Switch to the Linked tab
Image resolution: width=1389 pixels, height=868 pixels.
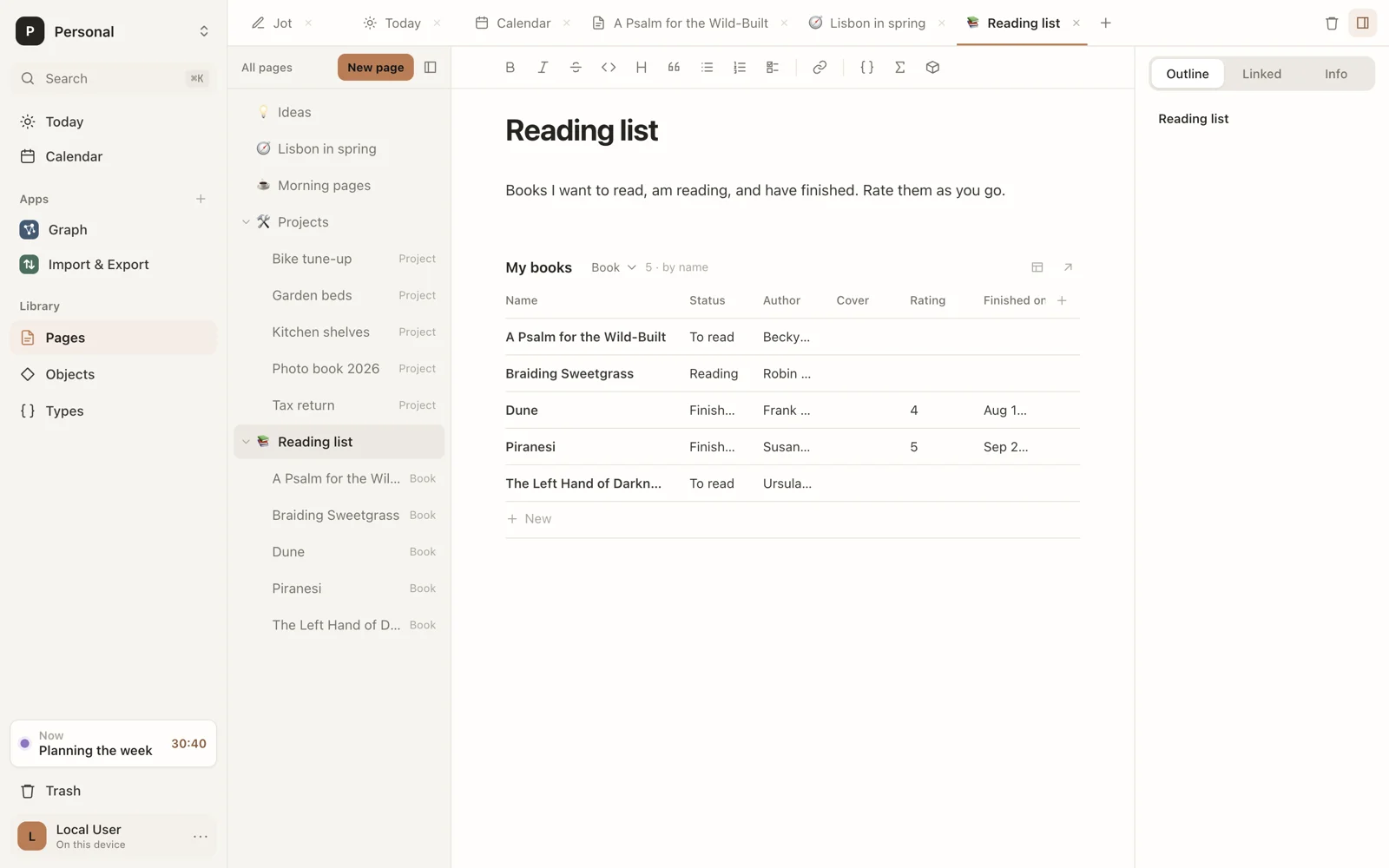pos(1261,74)
